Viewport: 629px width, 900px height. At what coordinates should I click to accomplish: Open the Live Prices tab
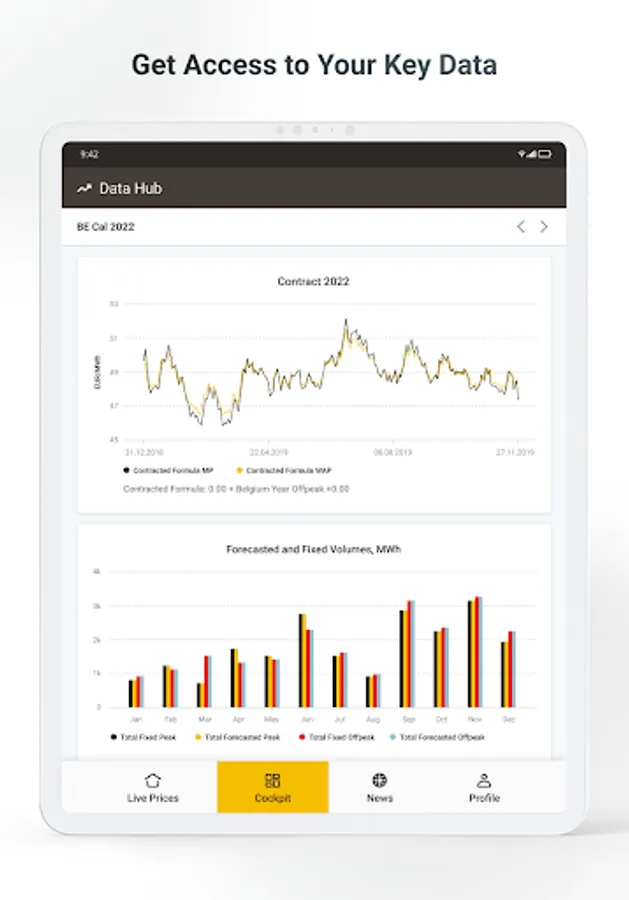[153, 787]
